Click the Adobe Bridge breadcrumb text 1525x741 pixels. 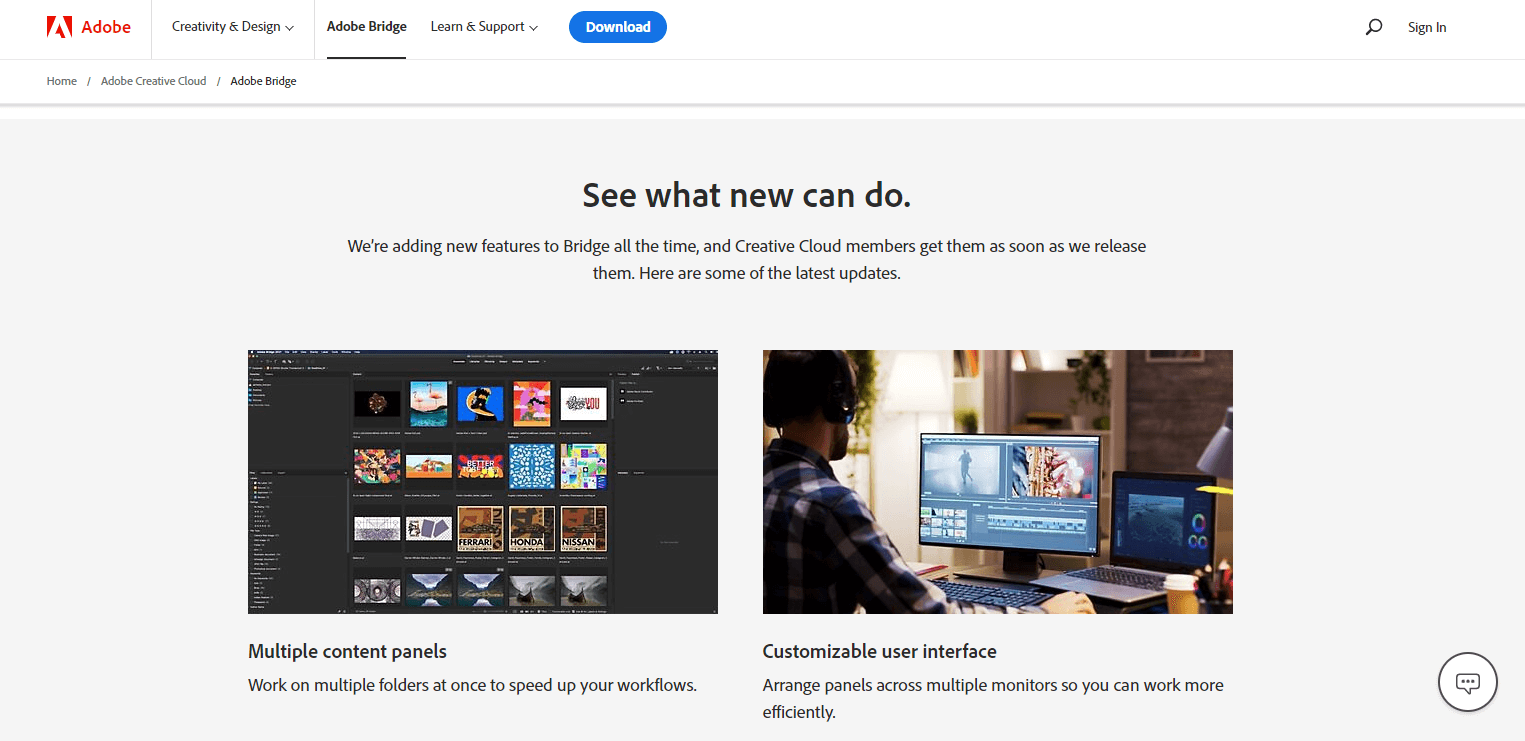pyautogui.click(x=264, y=81)
